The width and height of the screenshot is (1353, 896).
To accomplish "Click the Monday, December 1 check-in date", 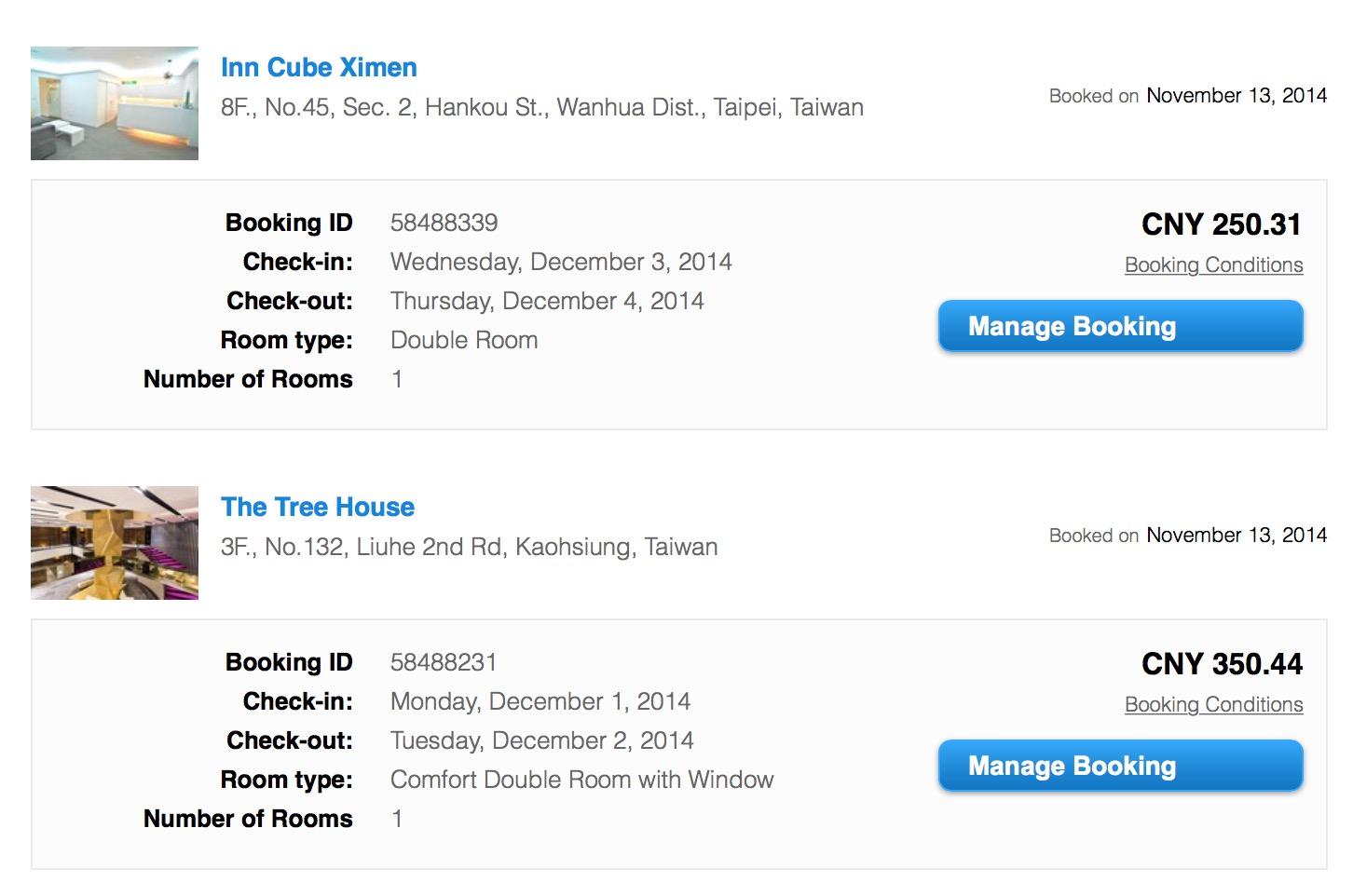I will coord(540,701).
